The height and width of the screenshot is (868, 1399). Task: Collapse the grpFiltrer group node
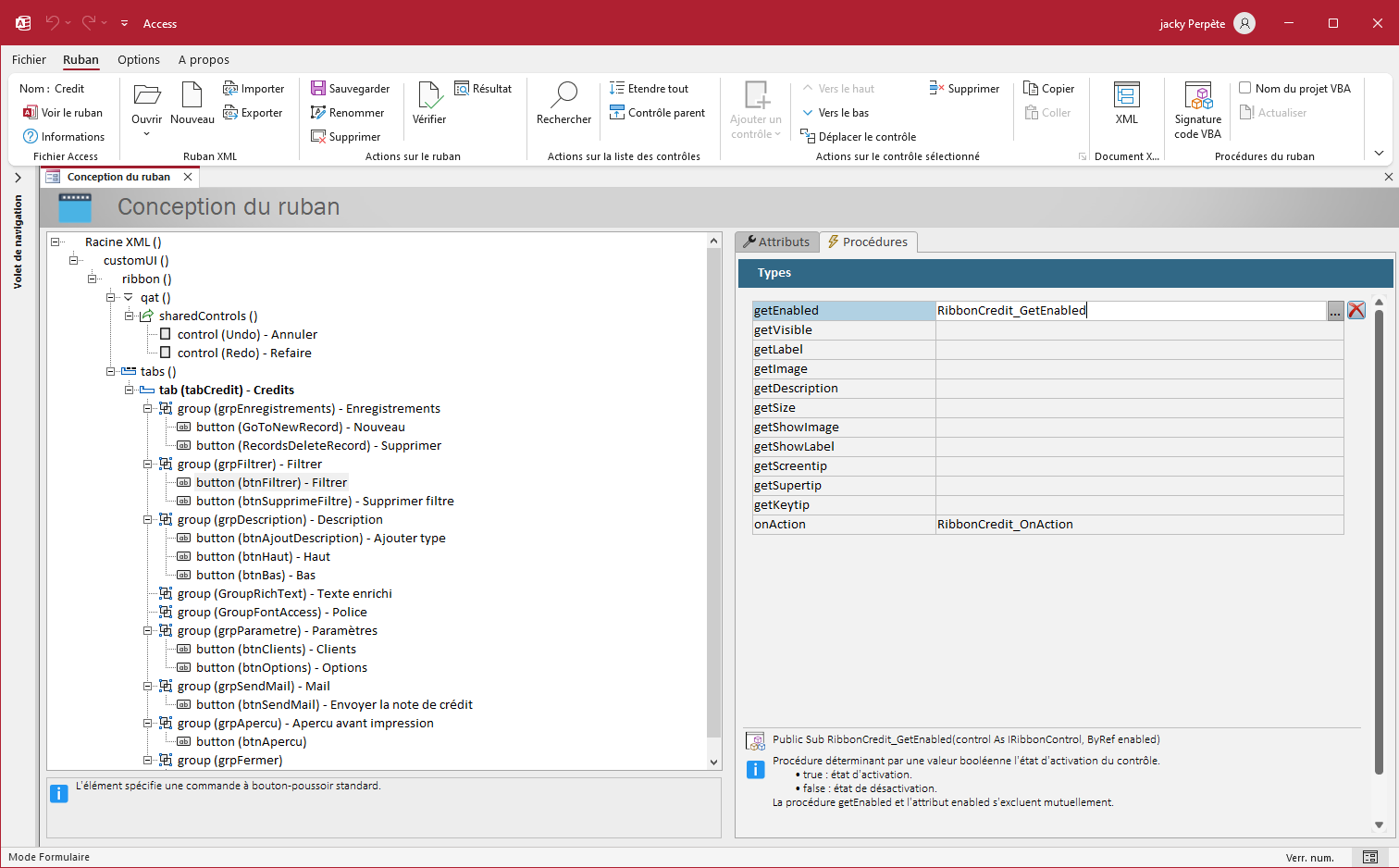[147, 464]
